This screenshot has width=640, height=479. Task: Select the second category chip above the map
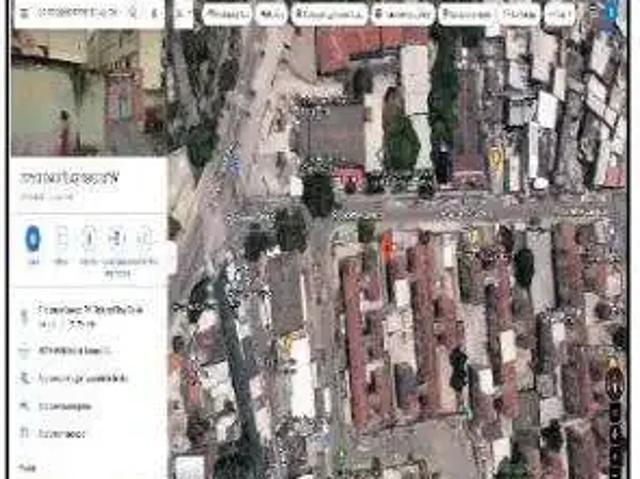click(270, 14)
